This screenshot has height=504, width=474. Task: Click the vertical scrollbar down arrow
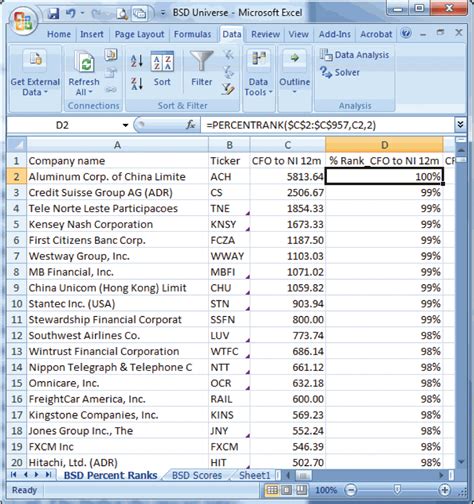pyautogui.click(x=461, y=462)
